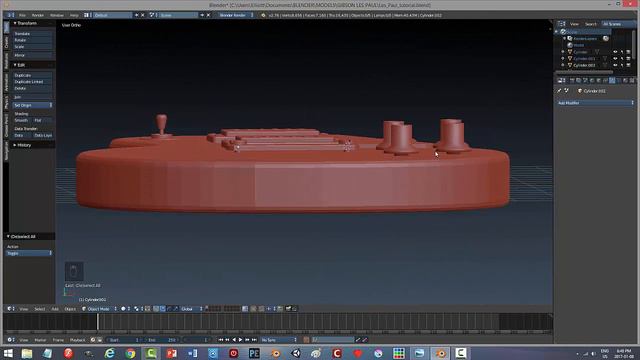
Task: Jump to the first frame
Action: pyautogui.click(x=221, y=340)
